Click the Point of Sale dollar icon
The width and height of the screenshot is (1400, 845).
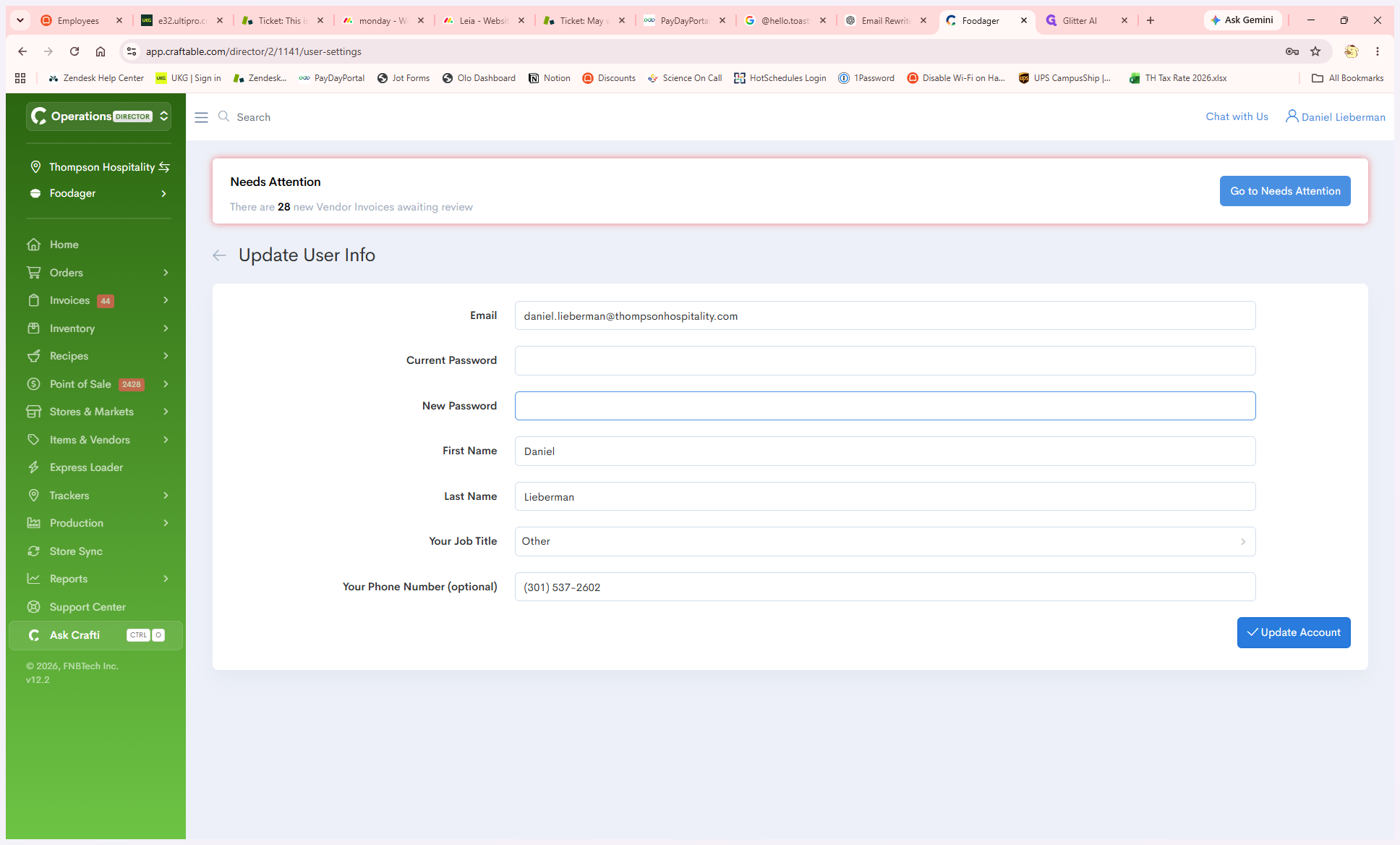pos(33,384)
